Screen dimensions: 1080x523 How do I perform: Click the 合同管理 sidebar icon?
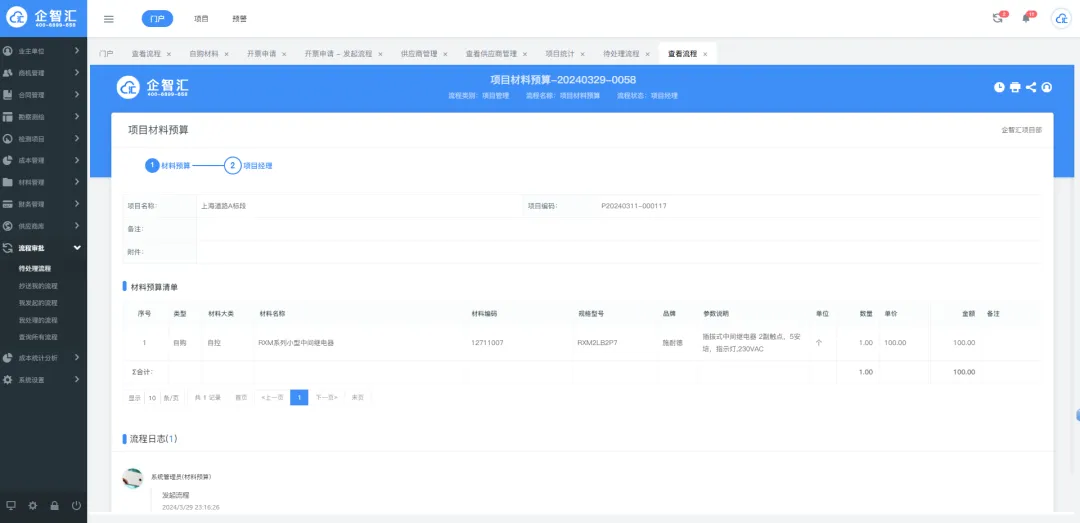pyautogui.click(x=8, y=94)
